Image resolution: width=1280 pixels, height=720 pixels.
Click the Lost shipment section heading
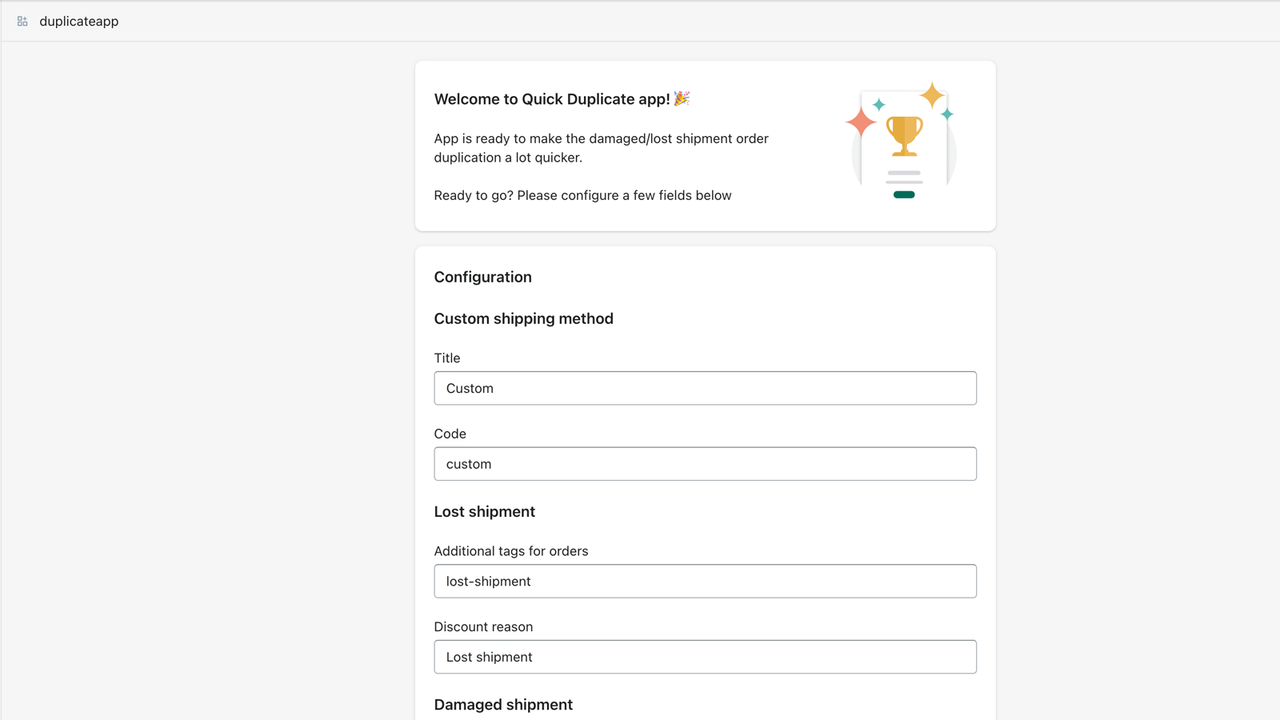pyautogui.click(x=485, y=511)
